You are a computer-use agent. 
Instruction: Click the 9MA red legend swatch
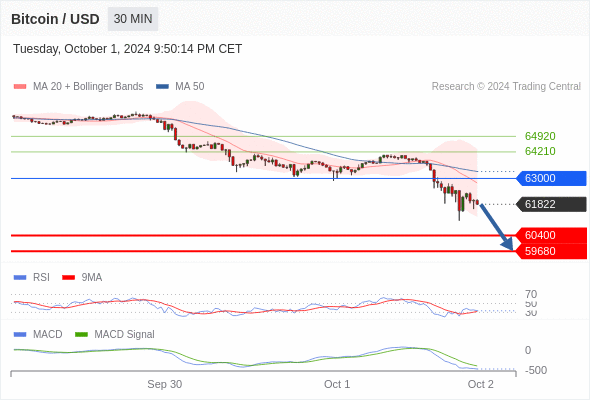[68, 278]
